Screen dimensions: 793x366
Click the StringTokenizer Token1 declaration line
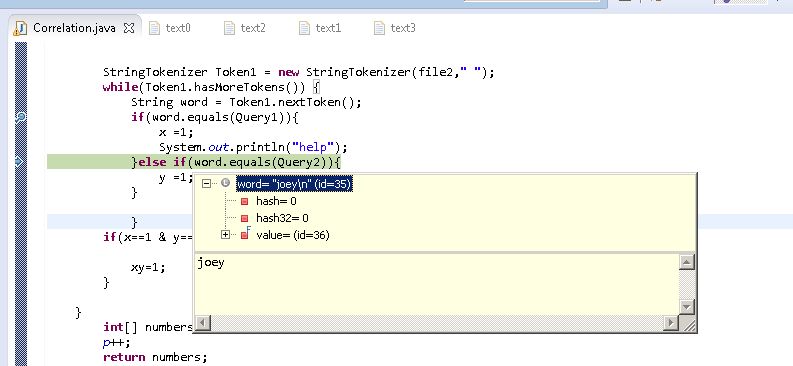[x=298, y=72]
